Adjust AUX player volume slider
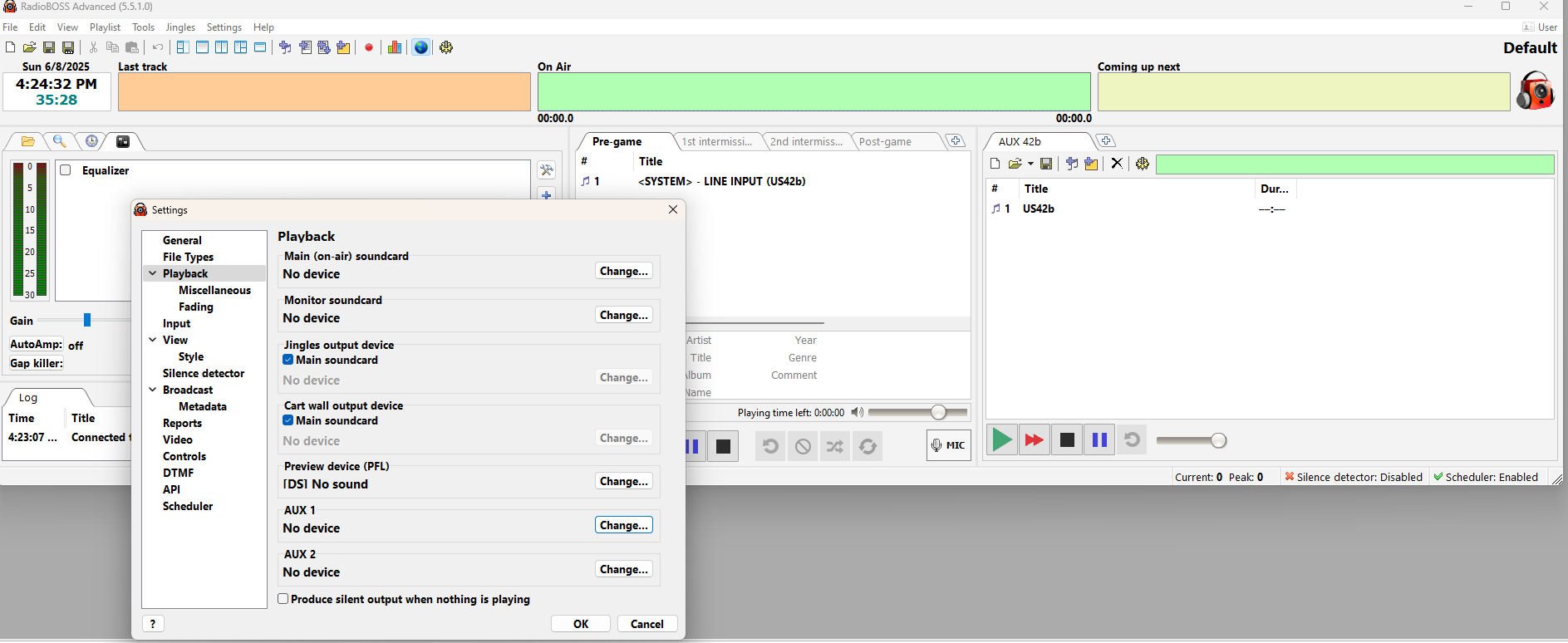The width and height of the screenshot is (1568, 643). (x=1218, y=440)
